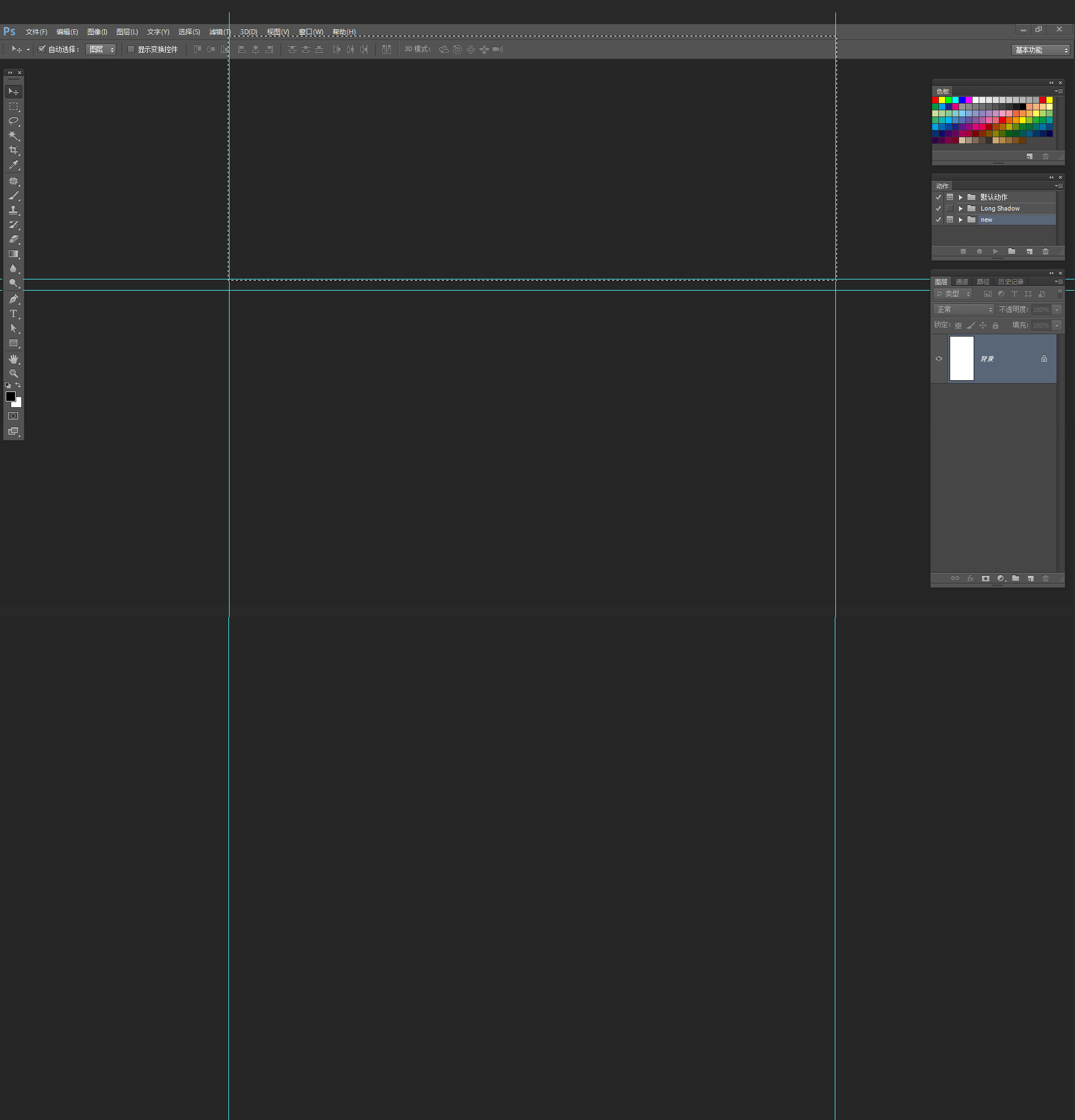Click the play action button
1075x1120 pixels.
pyautogui.click(x=995, y=251)
